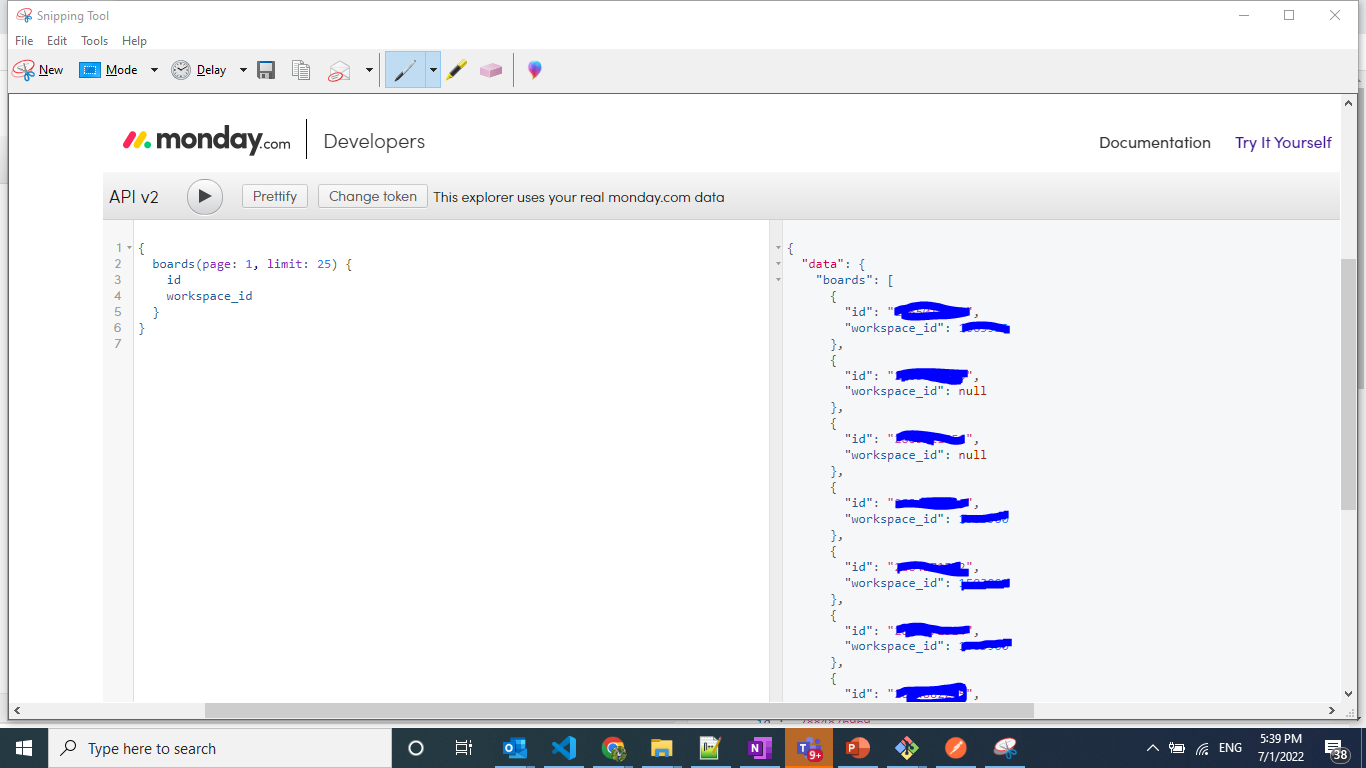Image resolution: width=1366 pixels, height=768 pixels.
Task: Collapse the "boards" array in results
Action: (778, 280)
